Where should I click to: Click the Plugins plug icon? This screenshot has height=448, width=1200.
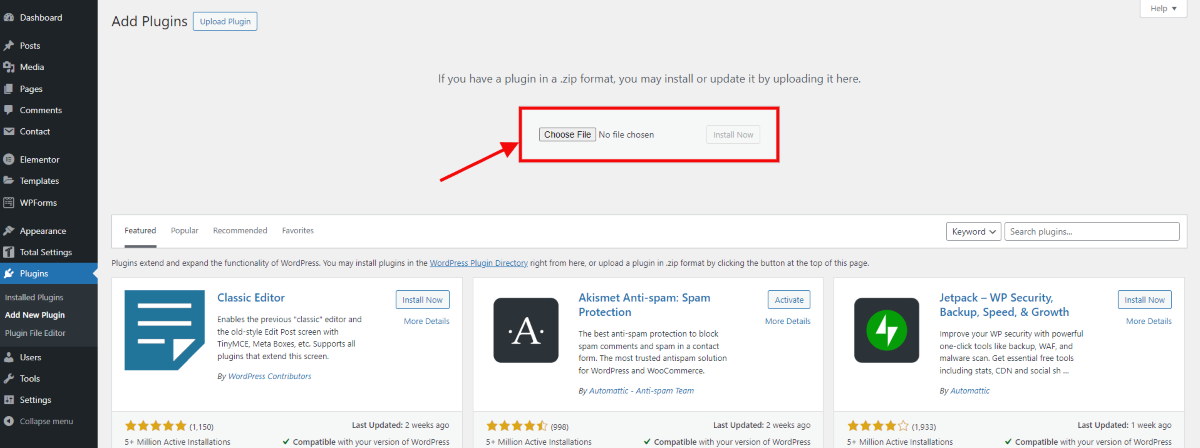pos(9,274)
